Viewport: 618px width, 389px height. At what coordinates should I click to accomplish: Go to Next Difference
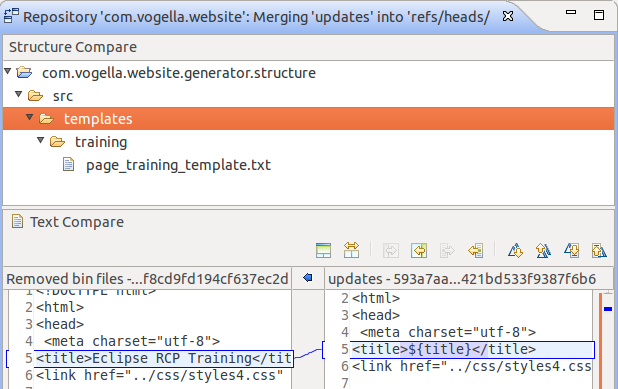pyautogui.click(x=515, y=251)
